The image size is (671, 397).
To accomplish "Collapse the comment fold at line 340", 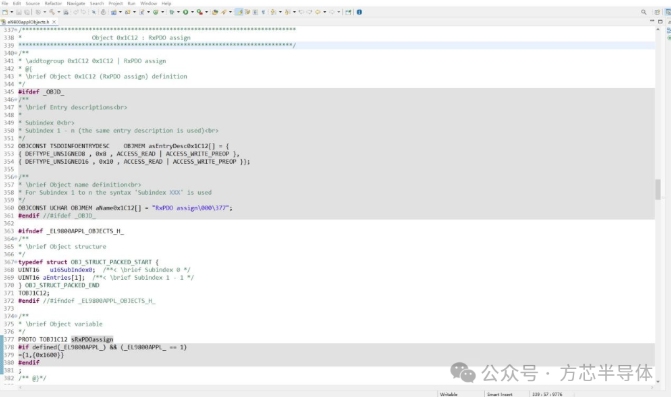I will [16, 53].
